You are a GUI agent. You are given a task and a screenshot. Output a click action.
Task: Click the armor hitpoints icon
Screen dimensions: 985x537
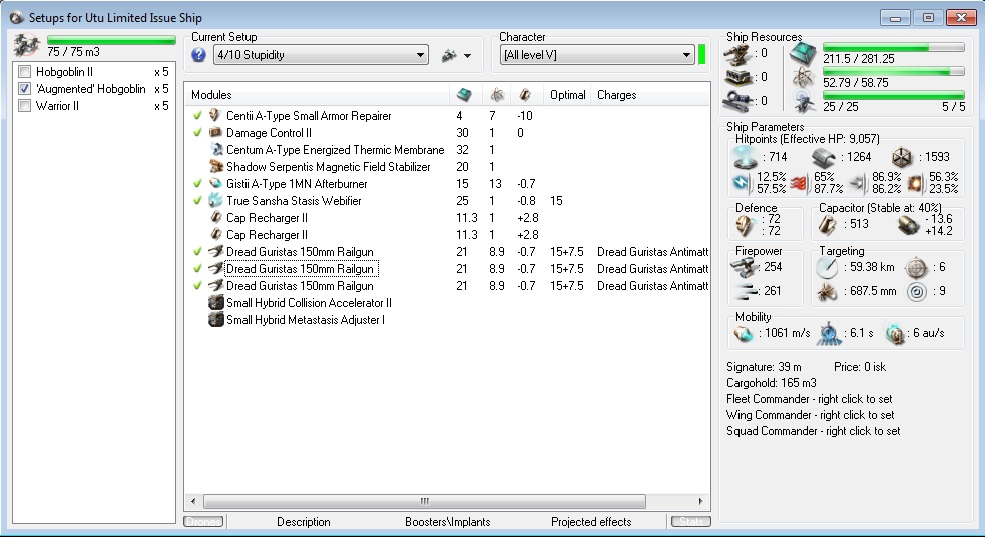pos(824,158)
